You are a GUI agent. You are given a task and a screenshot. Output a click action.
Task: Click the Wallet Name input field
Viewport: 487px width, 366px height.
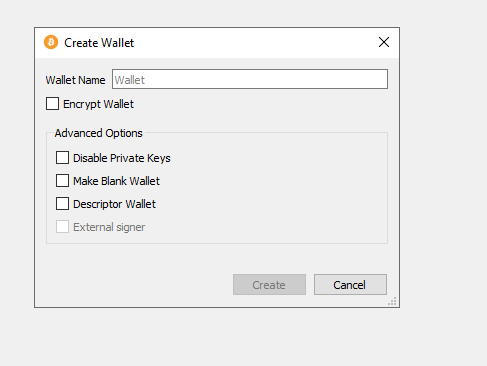(x=250, y=79)
